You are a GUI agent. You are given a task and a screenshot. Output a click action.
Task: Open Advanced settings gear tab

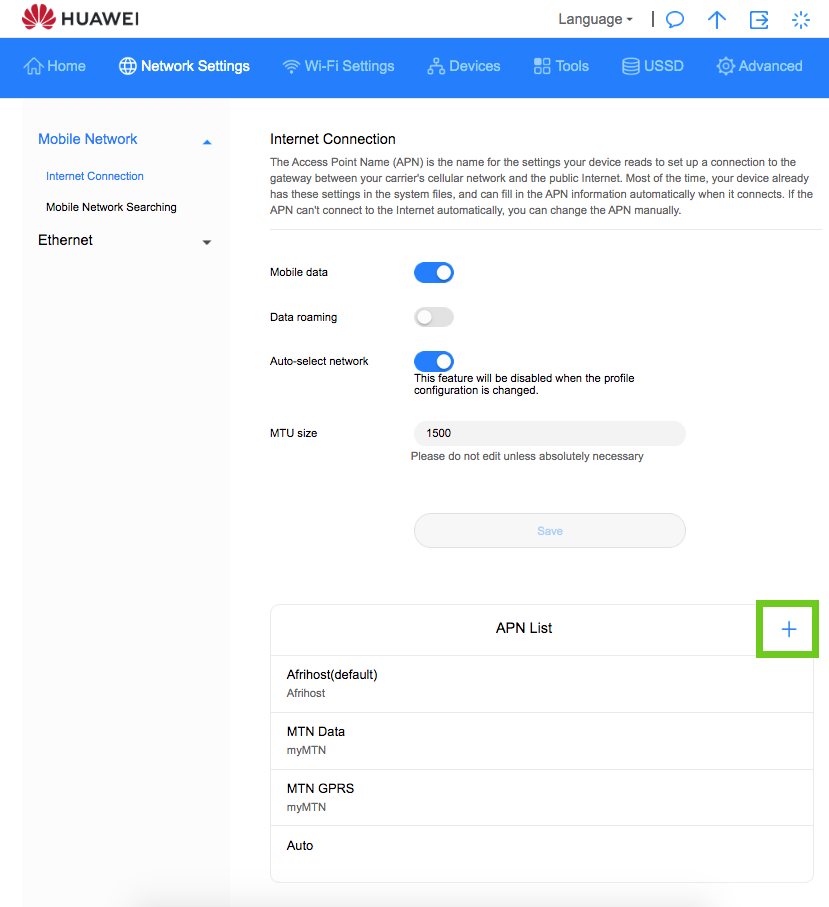(759, 66)
